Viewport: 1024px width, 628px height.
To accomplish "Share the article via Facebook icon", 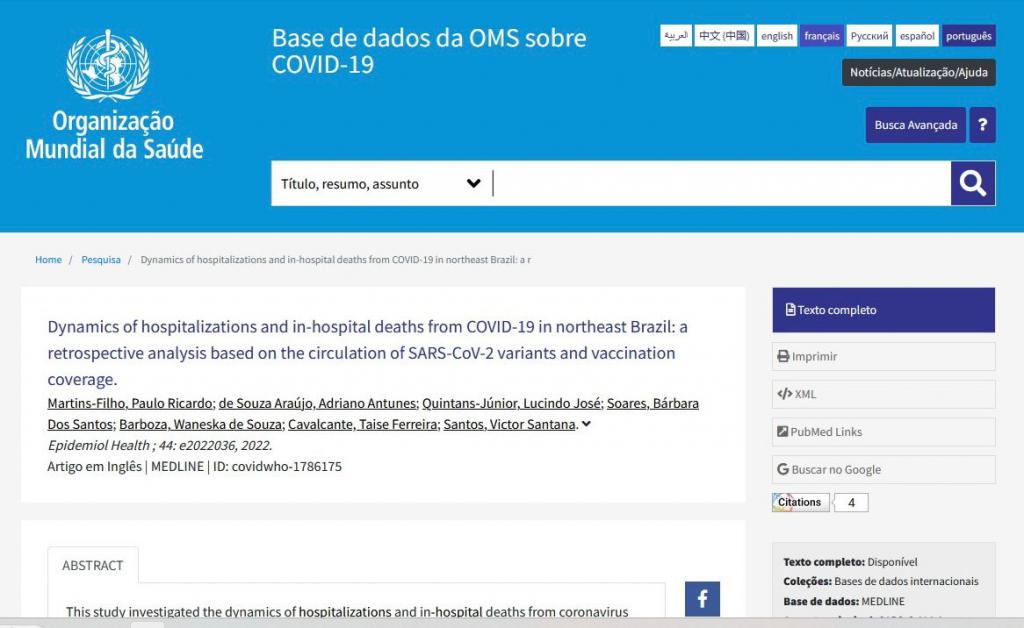I will point(702,599).
